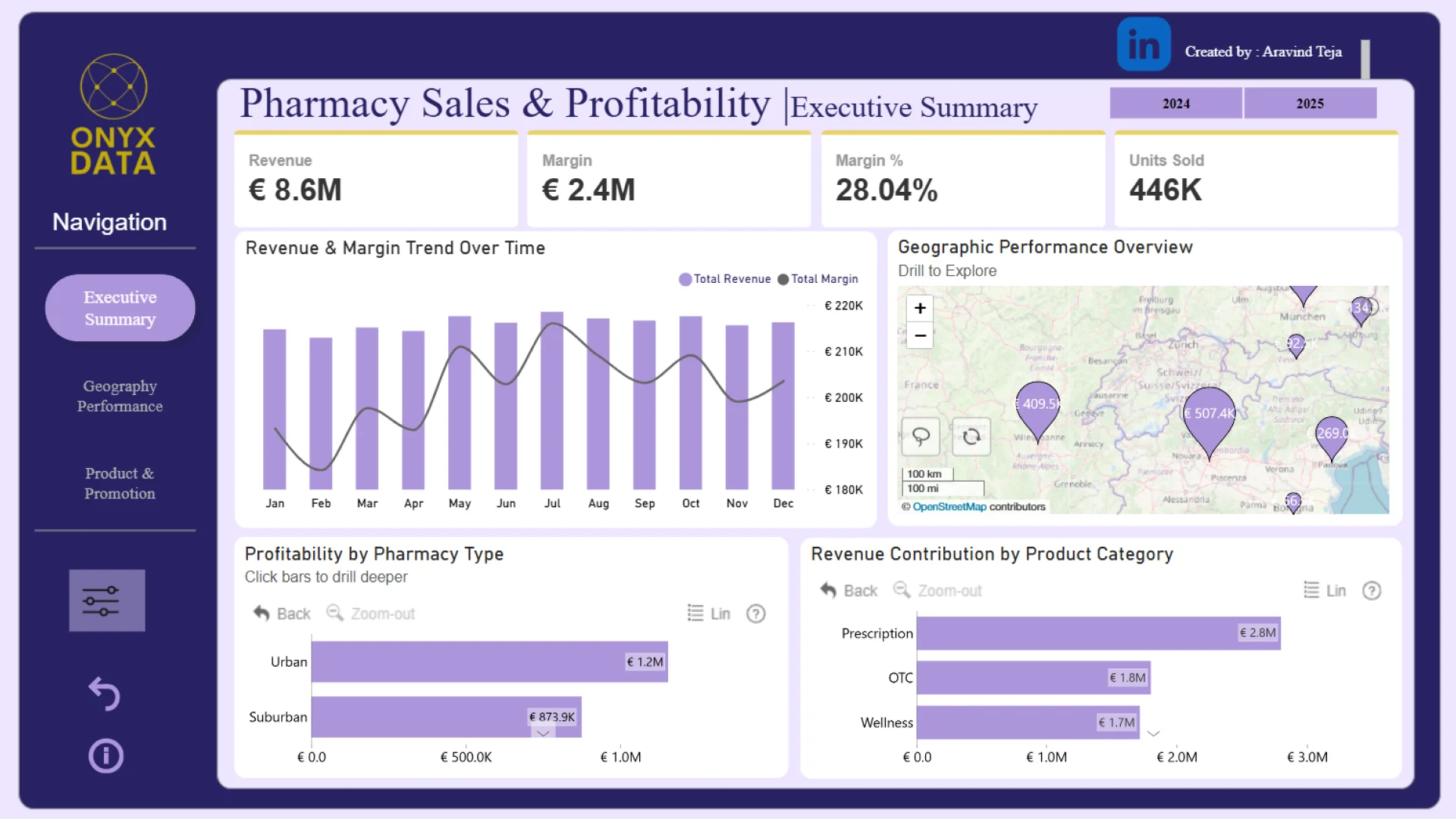Viewport: 1456px width, 819px height.
Task: Open the filter sliders panel icon
Action: pos(107,601)
